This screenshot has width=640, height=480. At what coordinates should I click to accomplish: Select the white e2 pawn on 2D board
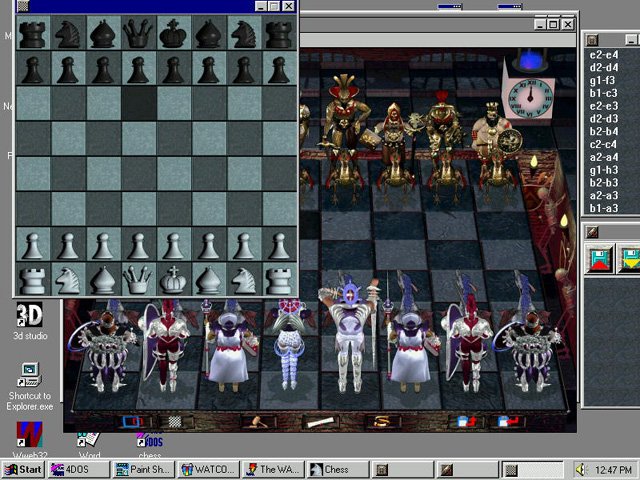pos(173,246)
